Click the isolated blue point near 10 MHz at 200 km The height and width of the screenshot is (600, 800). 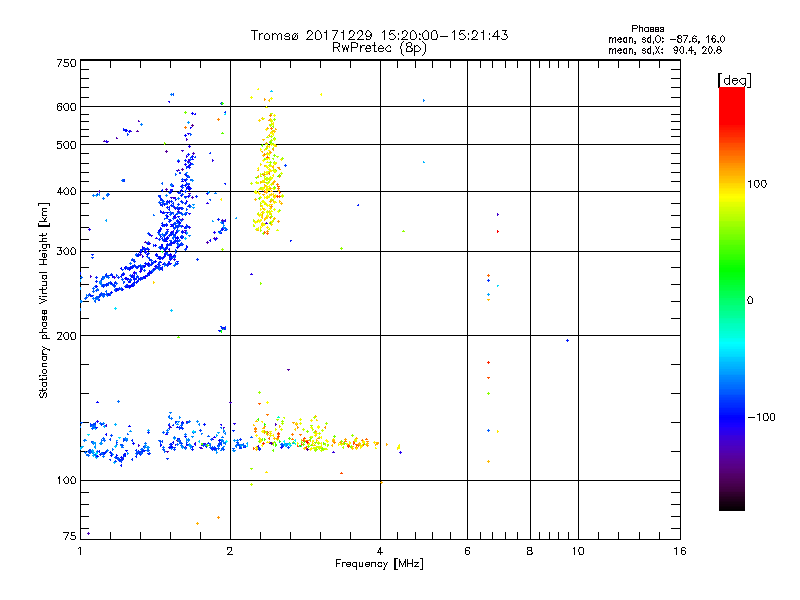coord(567,340)
